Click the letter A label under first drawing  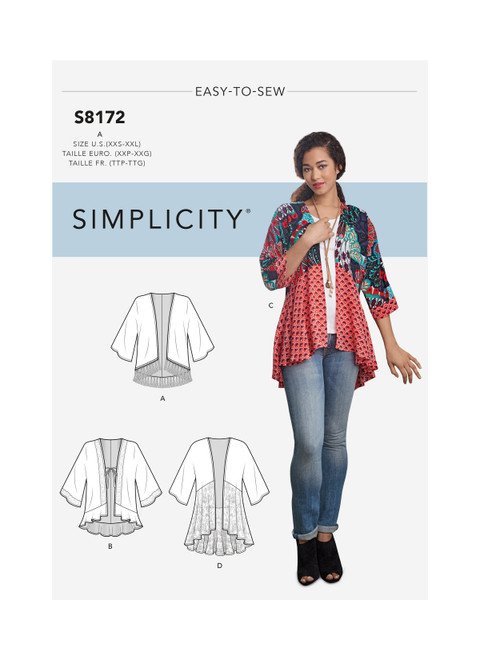[x=163, y=399]
